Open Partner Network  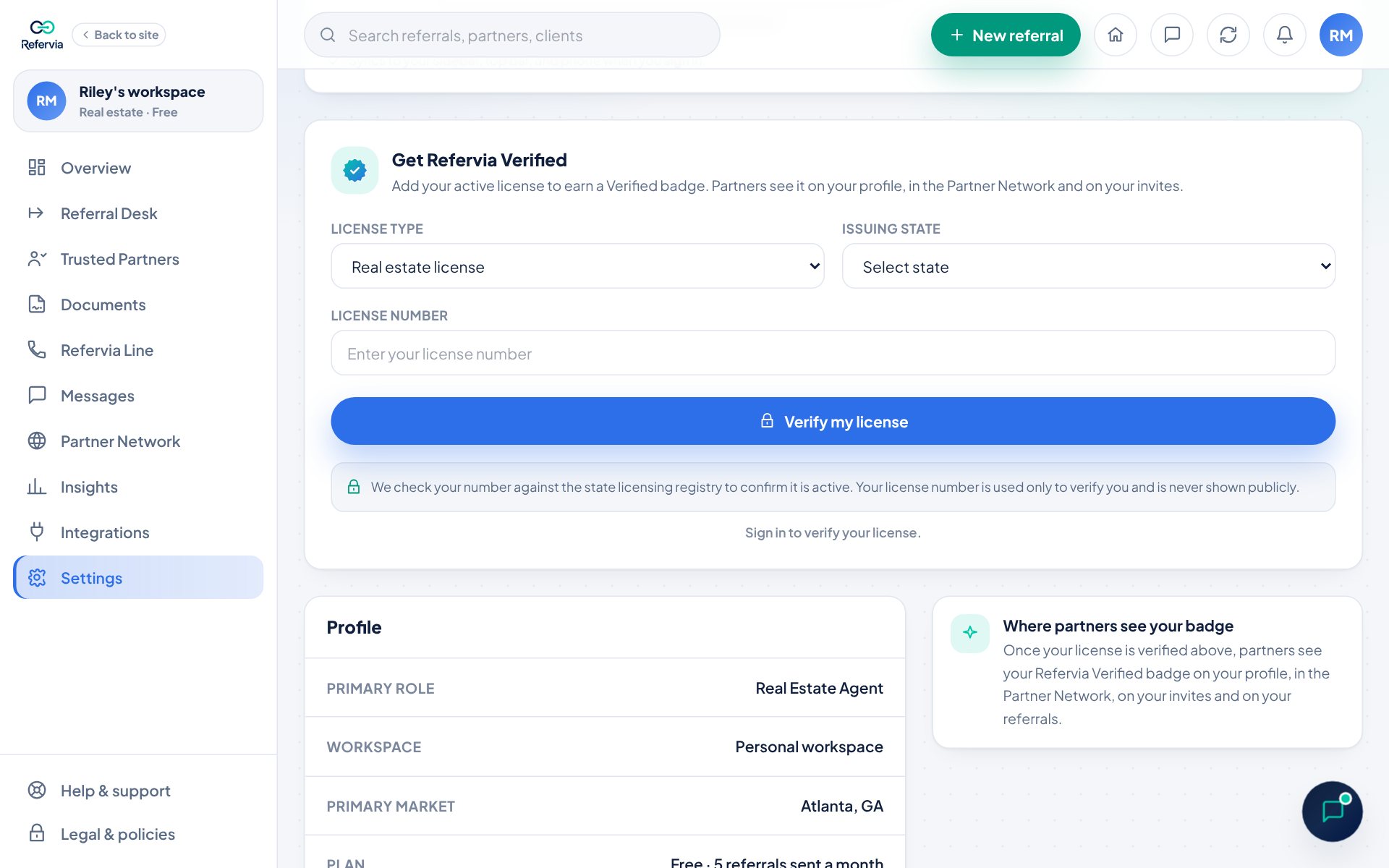coord(138,441)
